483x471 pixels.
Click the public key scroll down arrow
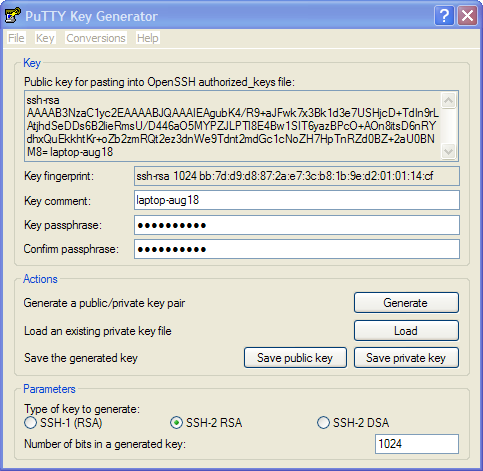pyautogui.click(x=449, y=152)
